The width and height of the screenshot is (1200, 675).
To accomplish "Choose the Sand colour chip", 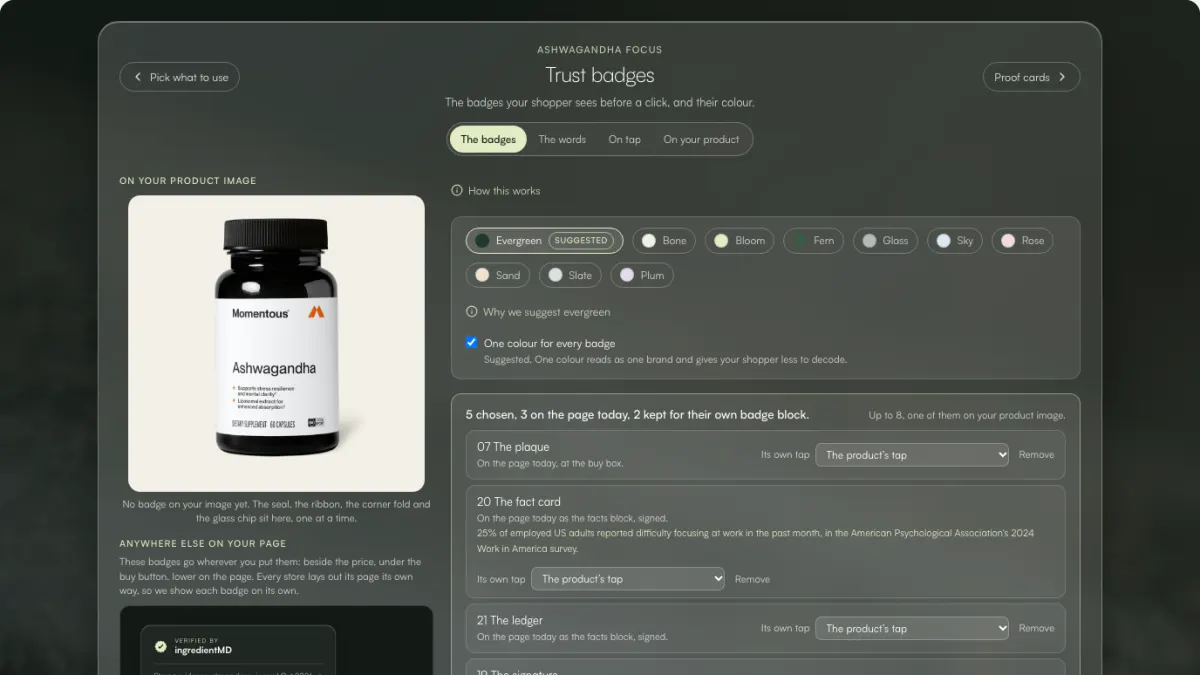I will [497, 275].
